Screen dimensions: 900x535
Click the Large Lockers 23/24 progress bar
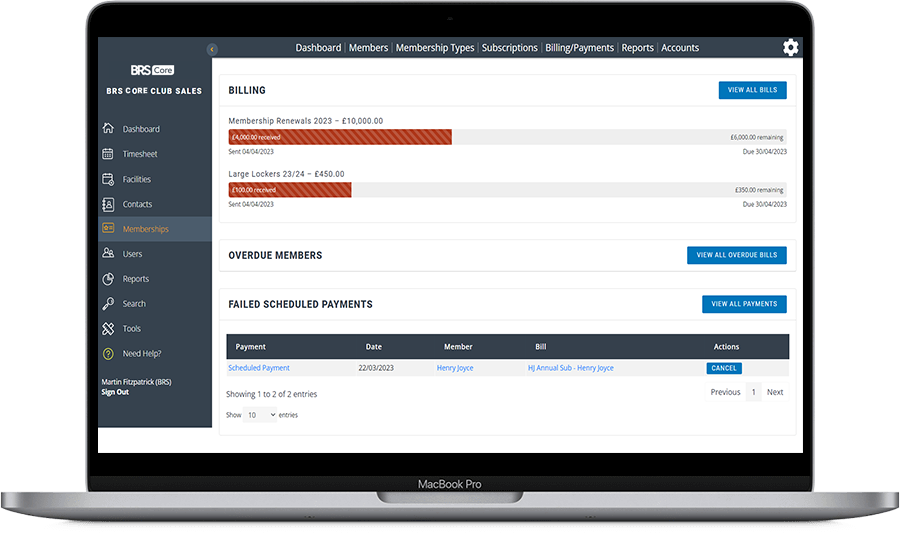(x=507, y=190)
